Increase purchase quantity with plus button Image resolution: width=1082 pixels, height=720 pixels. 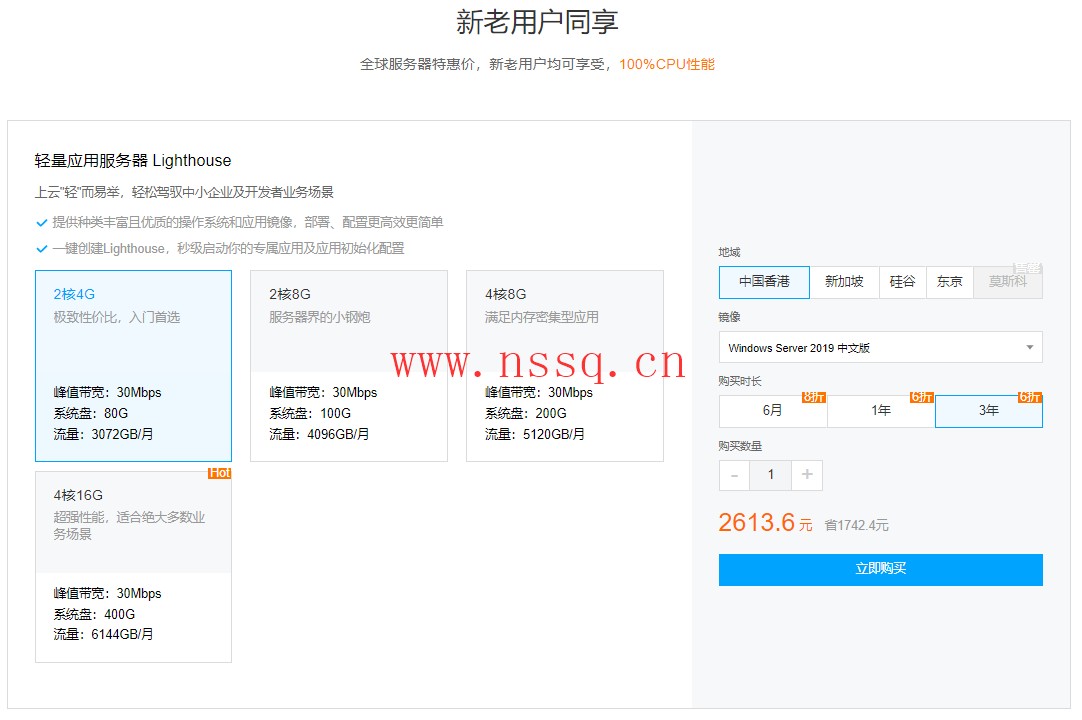(807, 475)
